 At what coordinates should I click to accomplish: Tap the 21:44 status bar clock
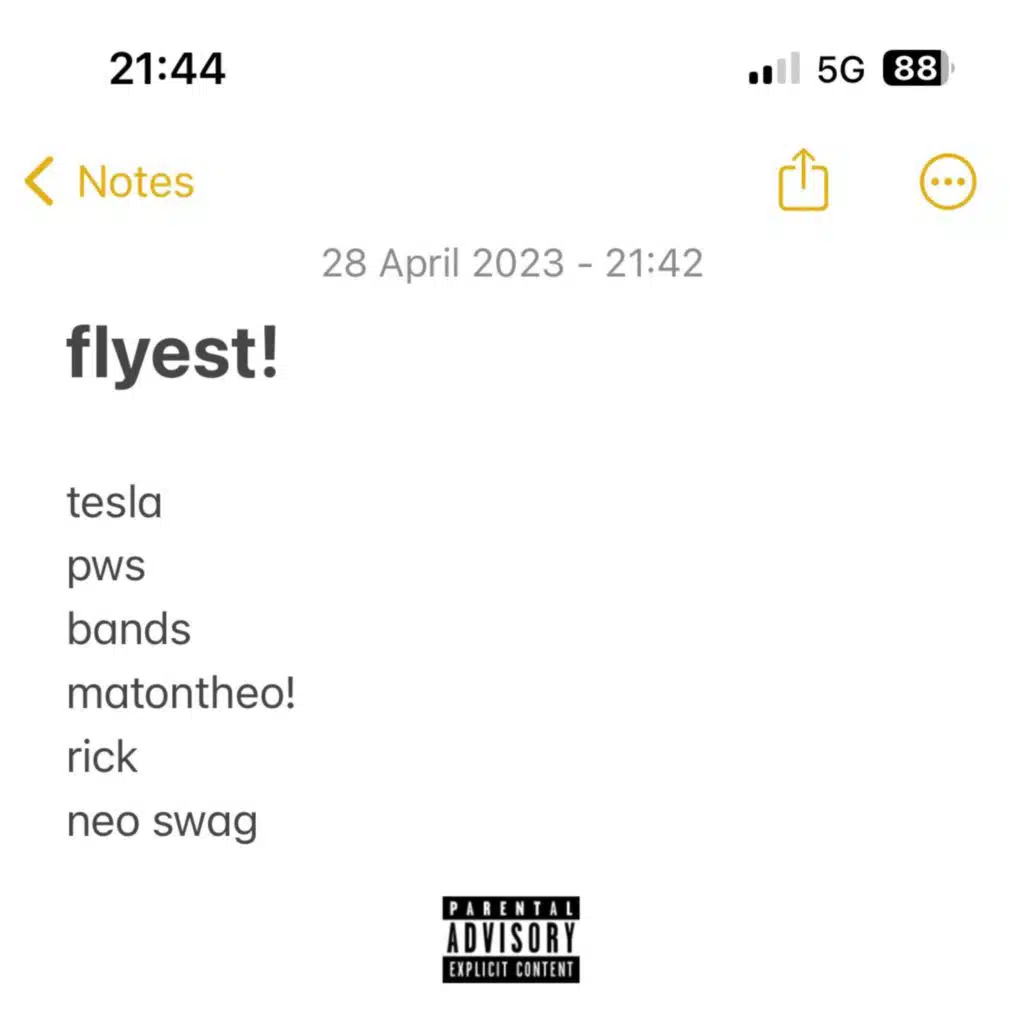[x=167, y=69]
